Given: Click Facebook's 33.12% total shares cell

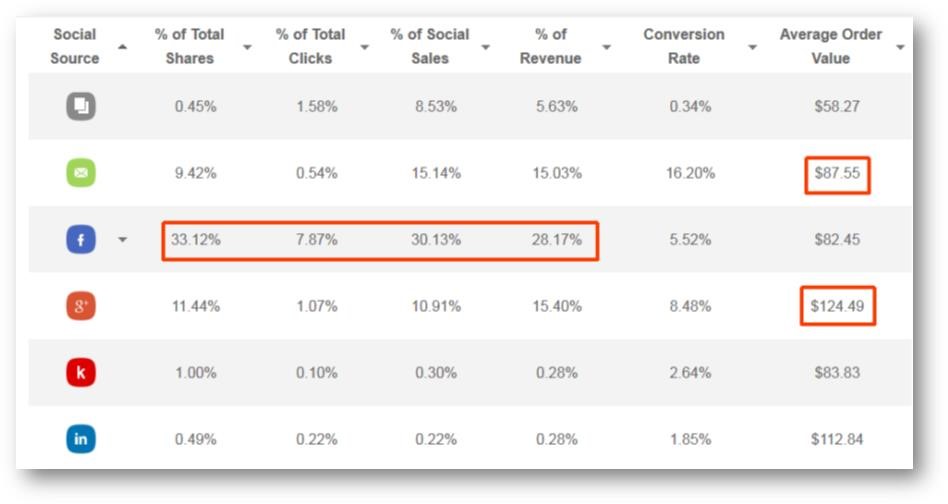Looking at the screenshot, I should click(195, 240).
